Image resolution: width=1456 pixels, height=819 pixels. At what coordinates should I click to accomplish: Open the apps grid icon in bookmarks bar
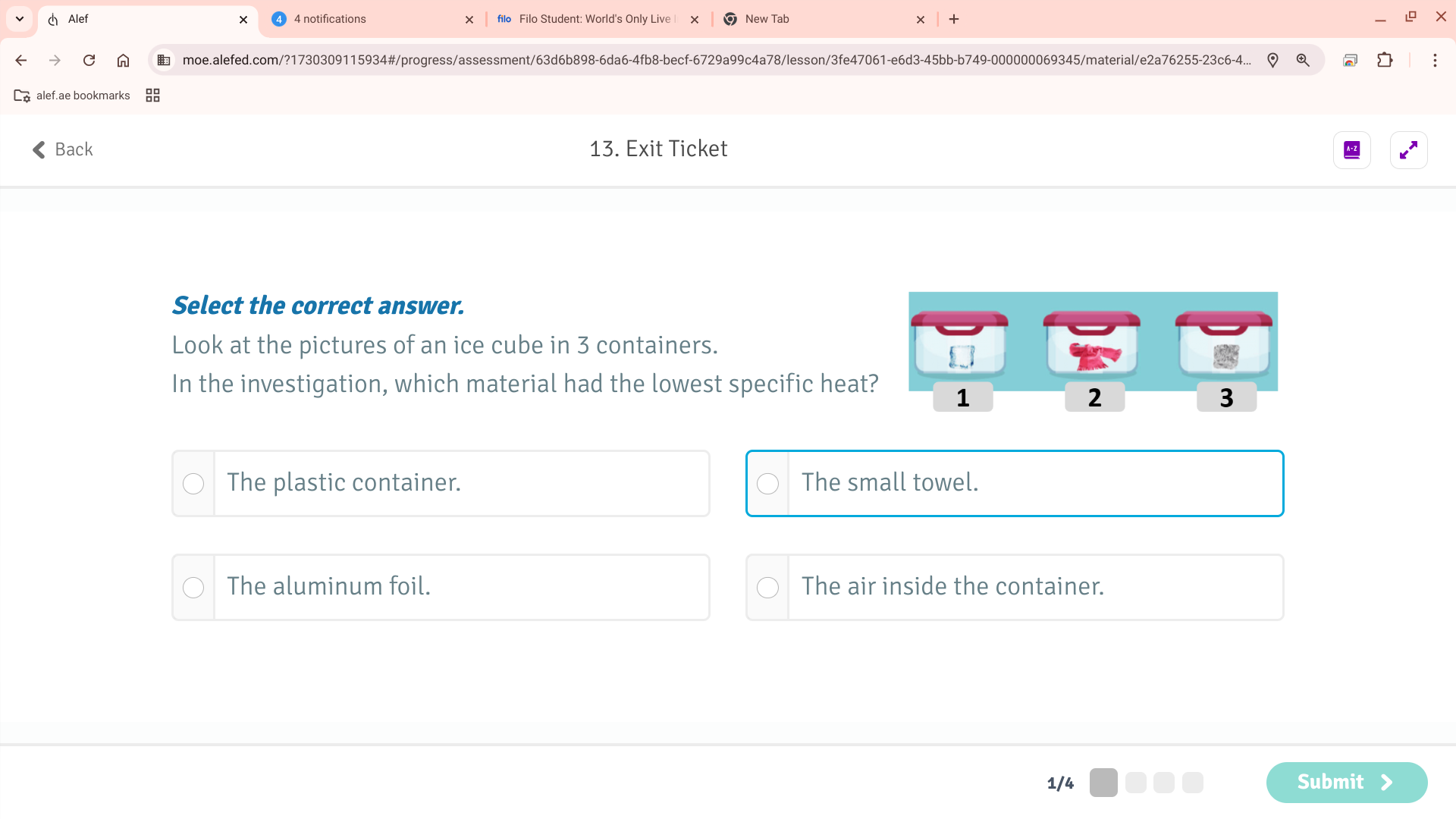point(152,96)
